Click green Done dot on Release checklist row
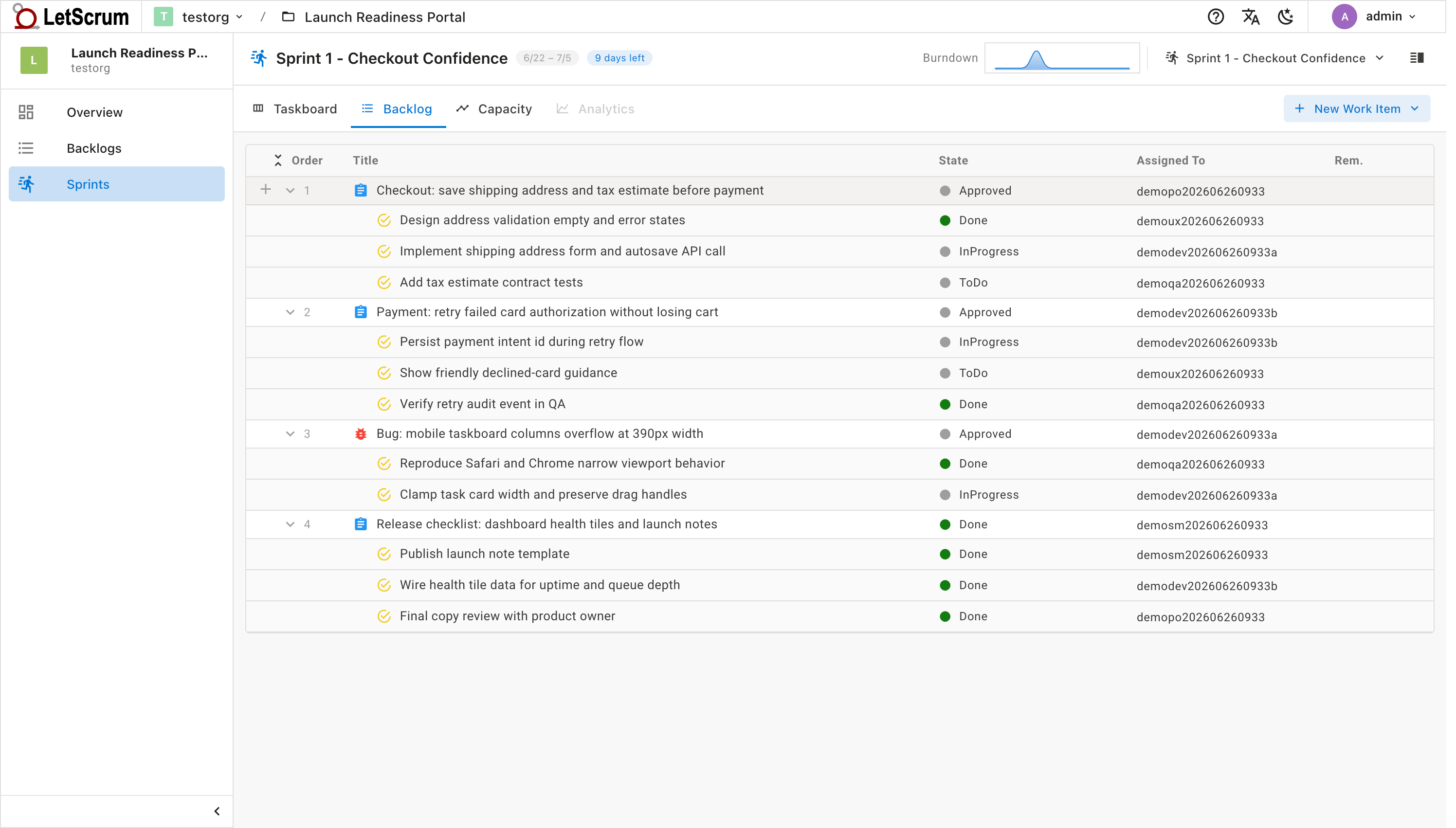The width and height of the screenshot is (1456, 828). (x=945, y=525)
